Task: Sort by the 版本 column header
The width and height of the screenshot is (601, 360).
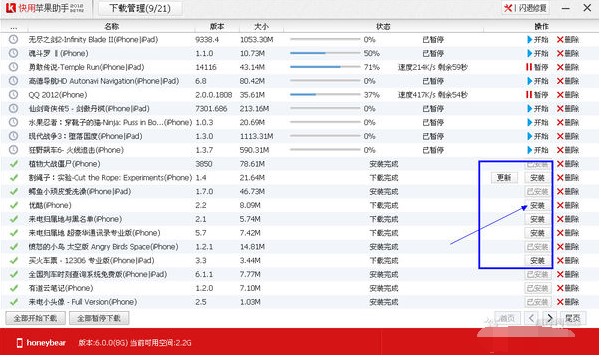Action: tap(217, 26)
